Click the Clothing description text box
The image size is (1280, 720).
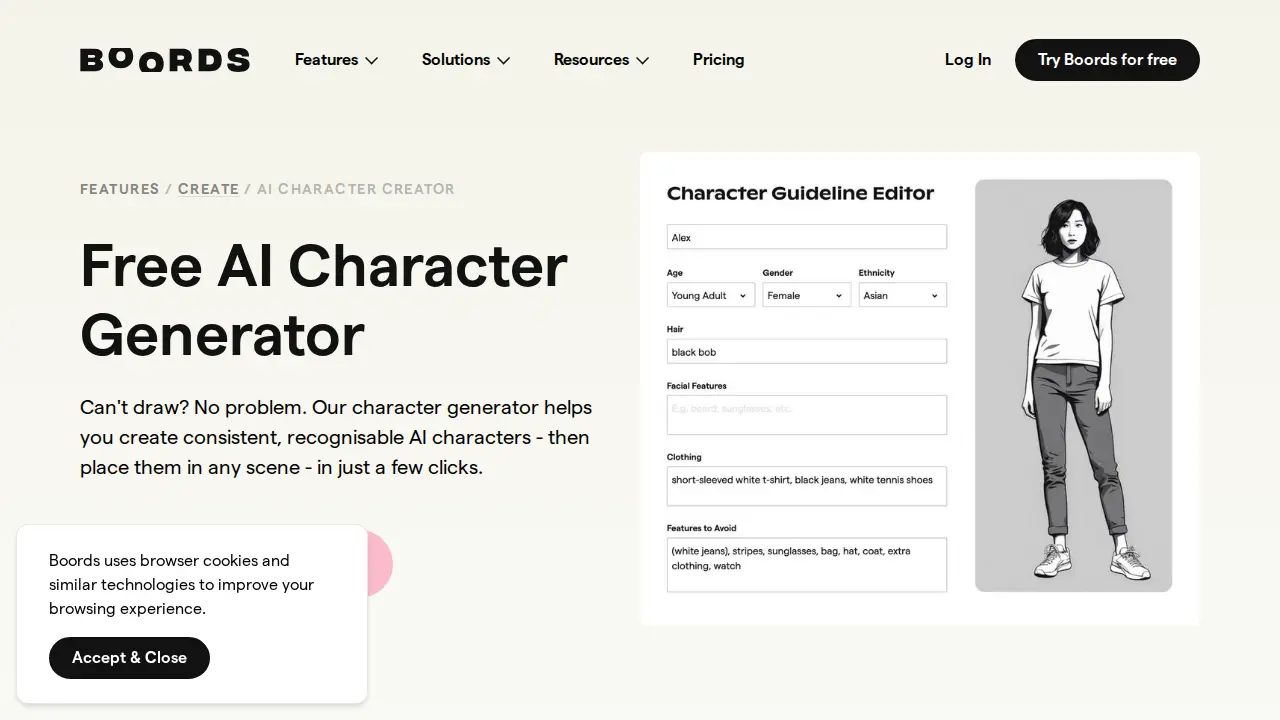[806, 487]
